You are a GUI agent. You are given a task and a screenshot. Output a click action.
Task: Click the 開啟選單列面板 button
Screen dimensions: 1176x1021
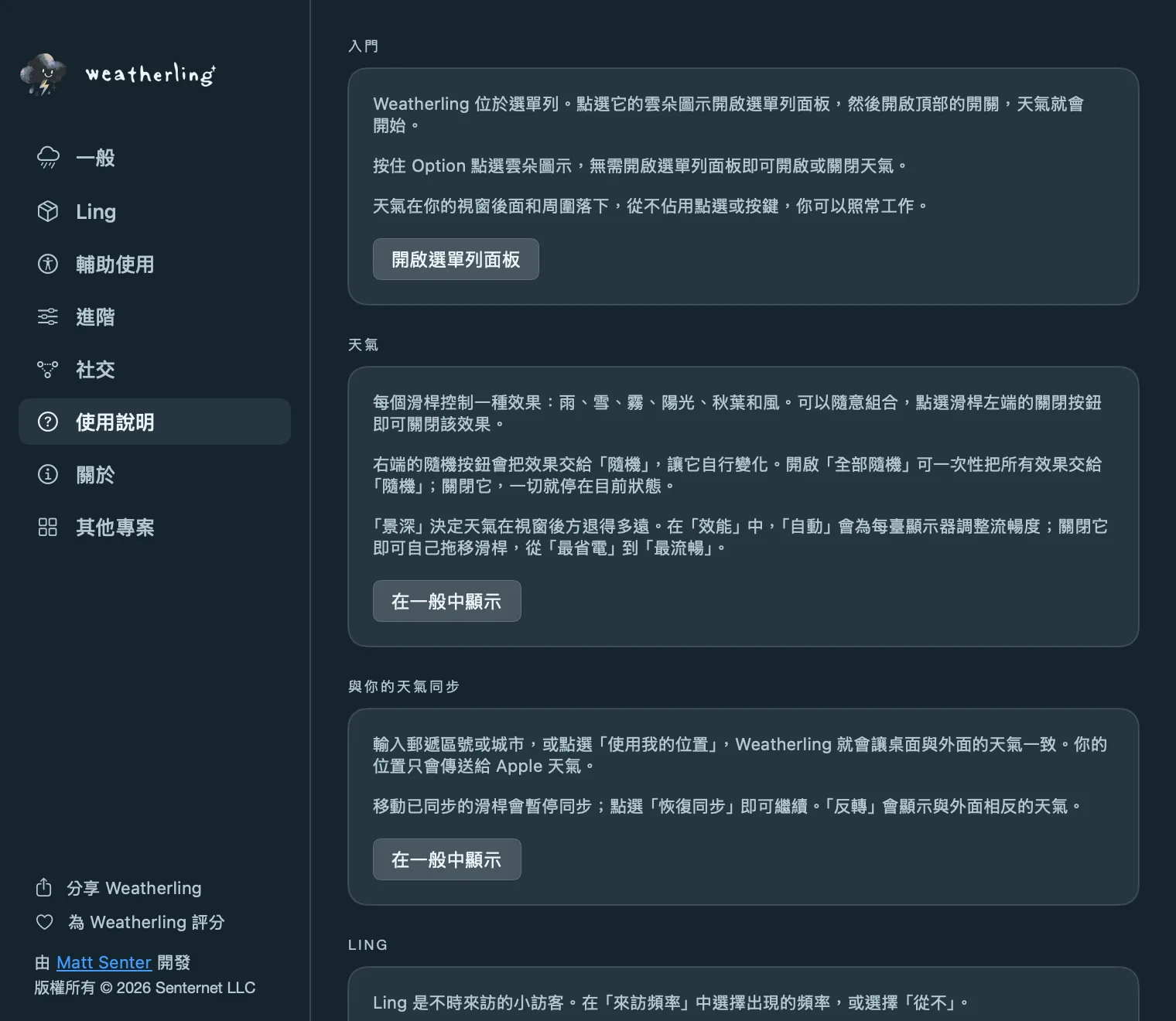point(456,259)
